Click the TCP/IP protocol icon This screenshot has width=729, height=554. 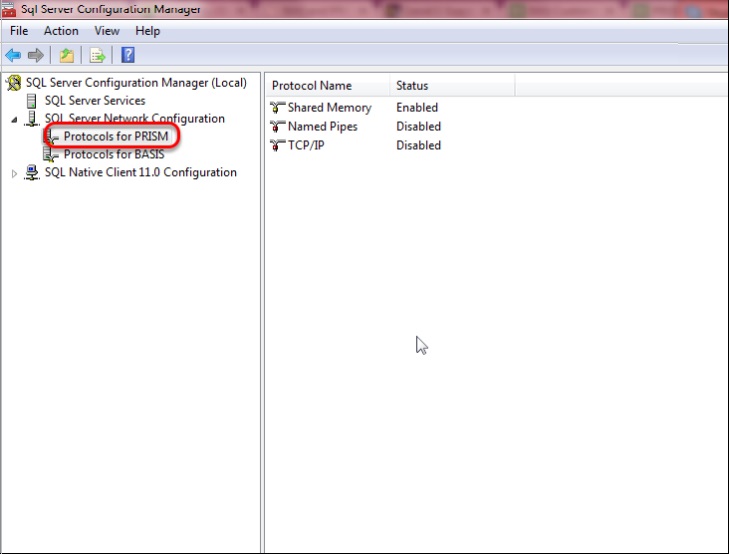(x=278, y=145)
